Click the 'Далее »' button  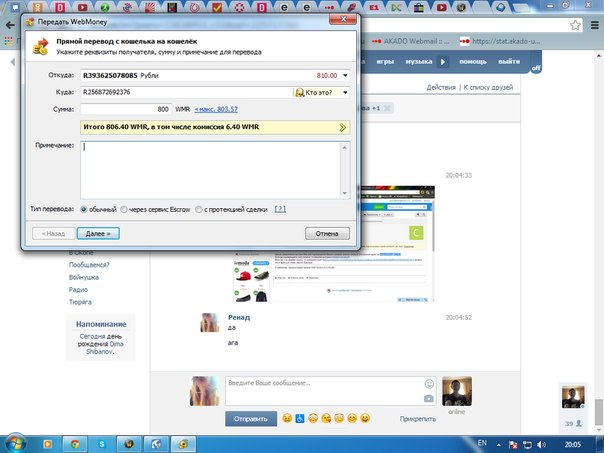tap(98, 233)
